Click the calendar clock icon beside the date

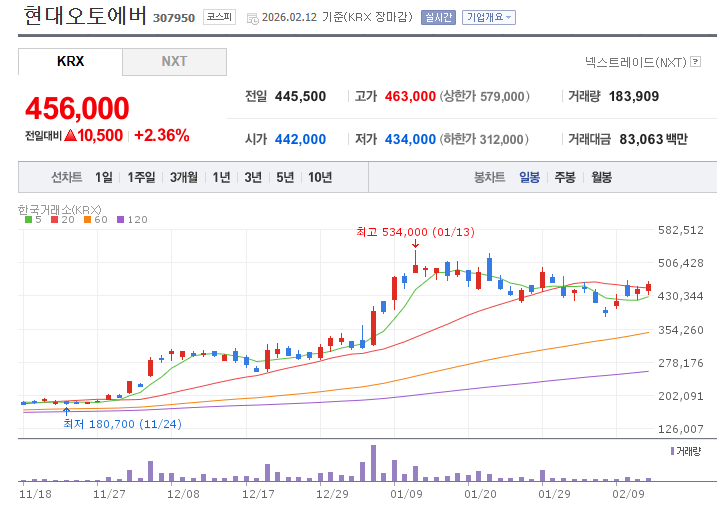252,19
